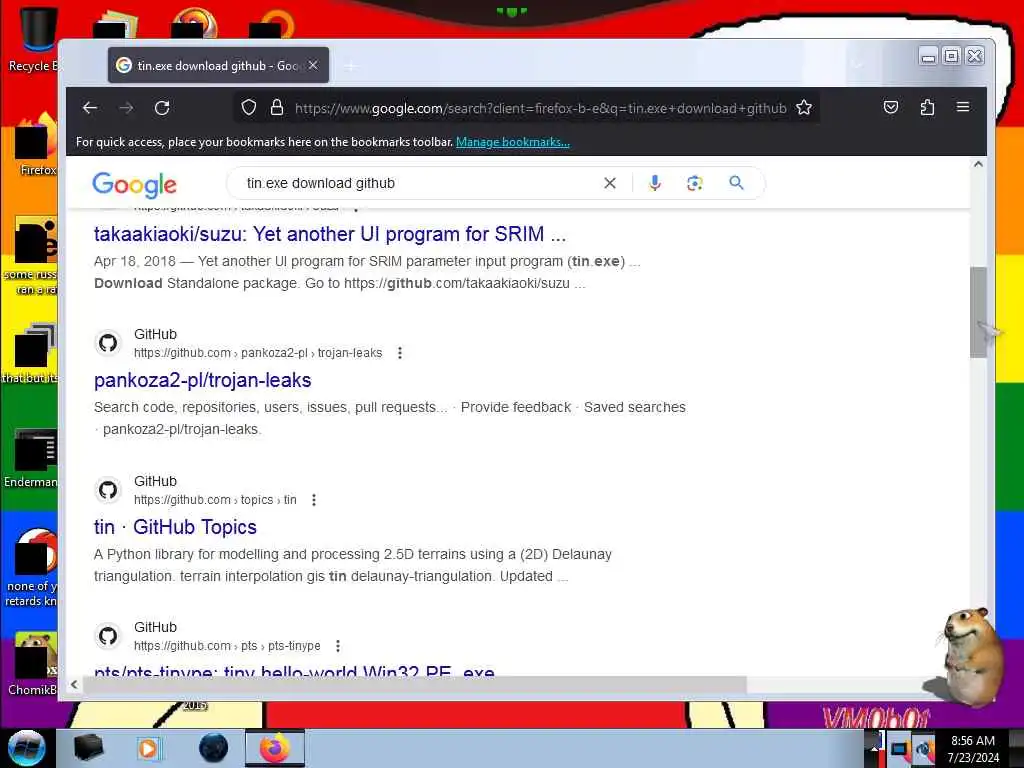Click the taskbar clock showing 8:56 AM

(973, 749)
